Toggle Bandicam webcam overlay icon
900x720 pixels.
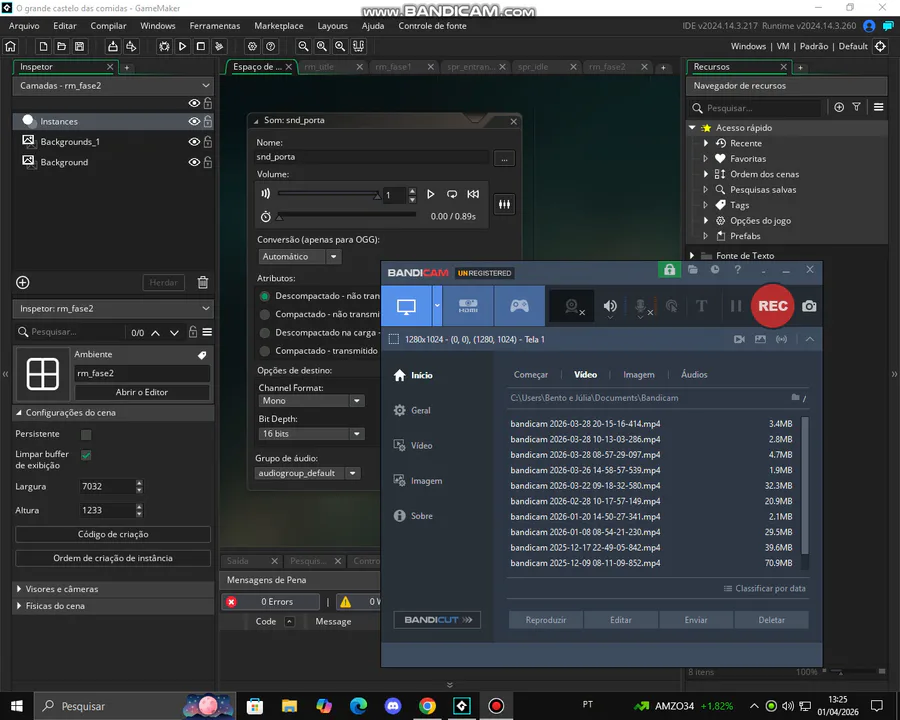pos(572,306)
